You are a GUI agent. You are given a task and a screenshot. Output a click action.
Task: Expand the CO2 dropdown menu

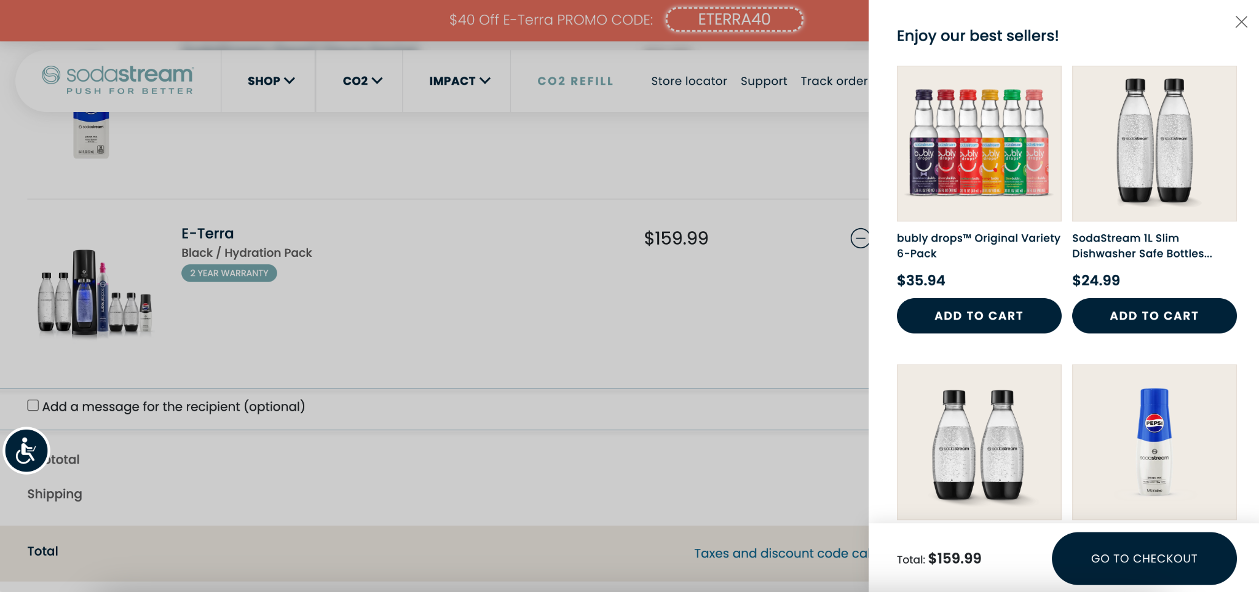point(362,81)
